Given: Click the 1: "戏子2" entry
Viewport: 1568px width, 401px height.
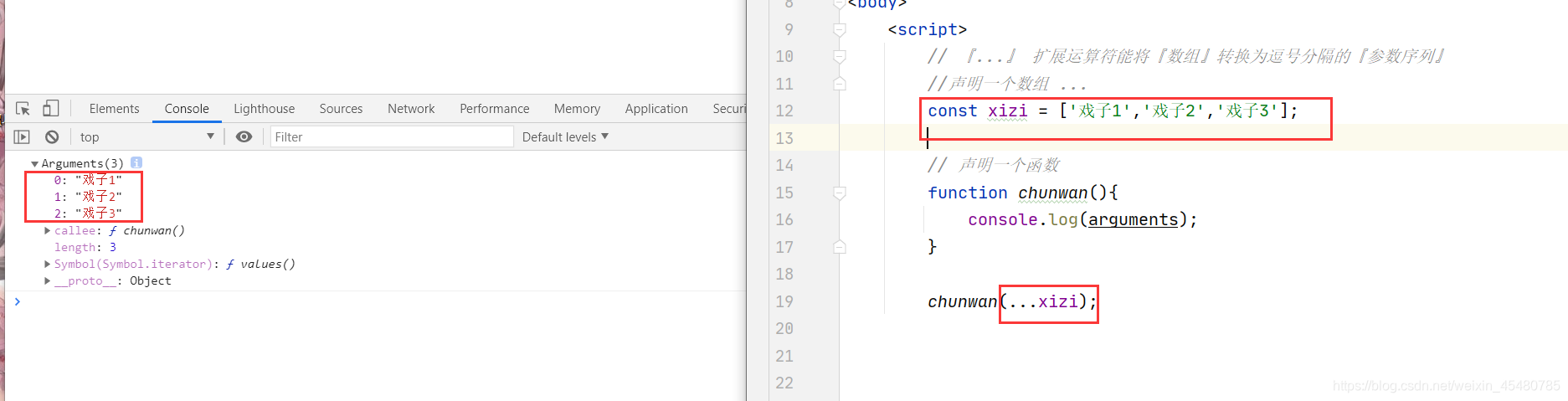Looking at the screenshot, I should click(x=88, y=197).
